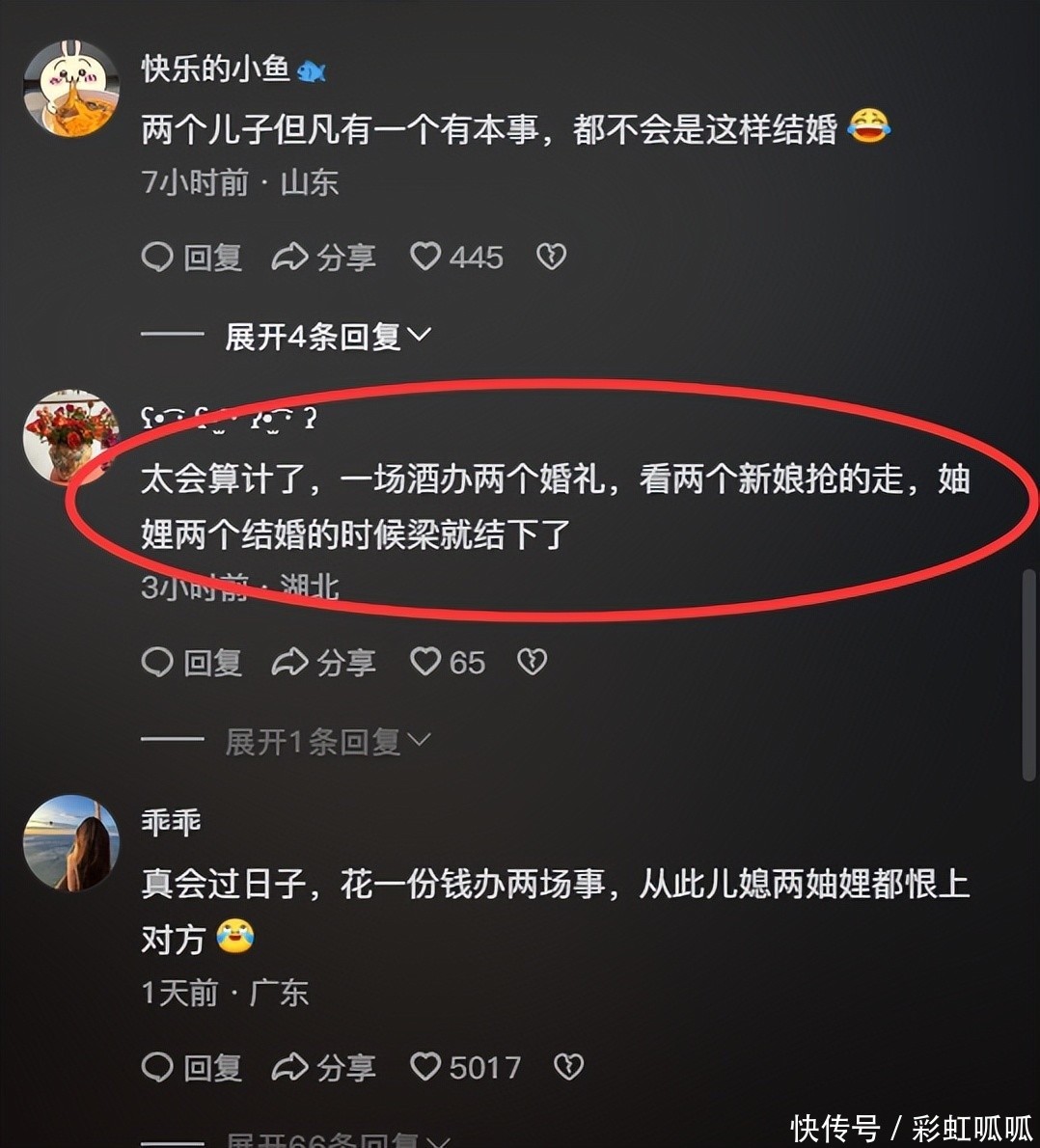Like the comment showing 65 likes

[448, 663]
